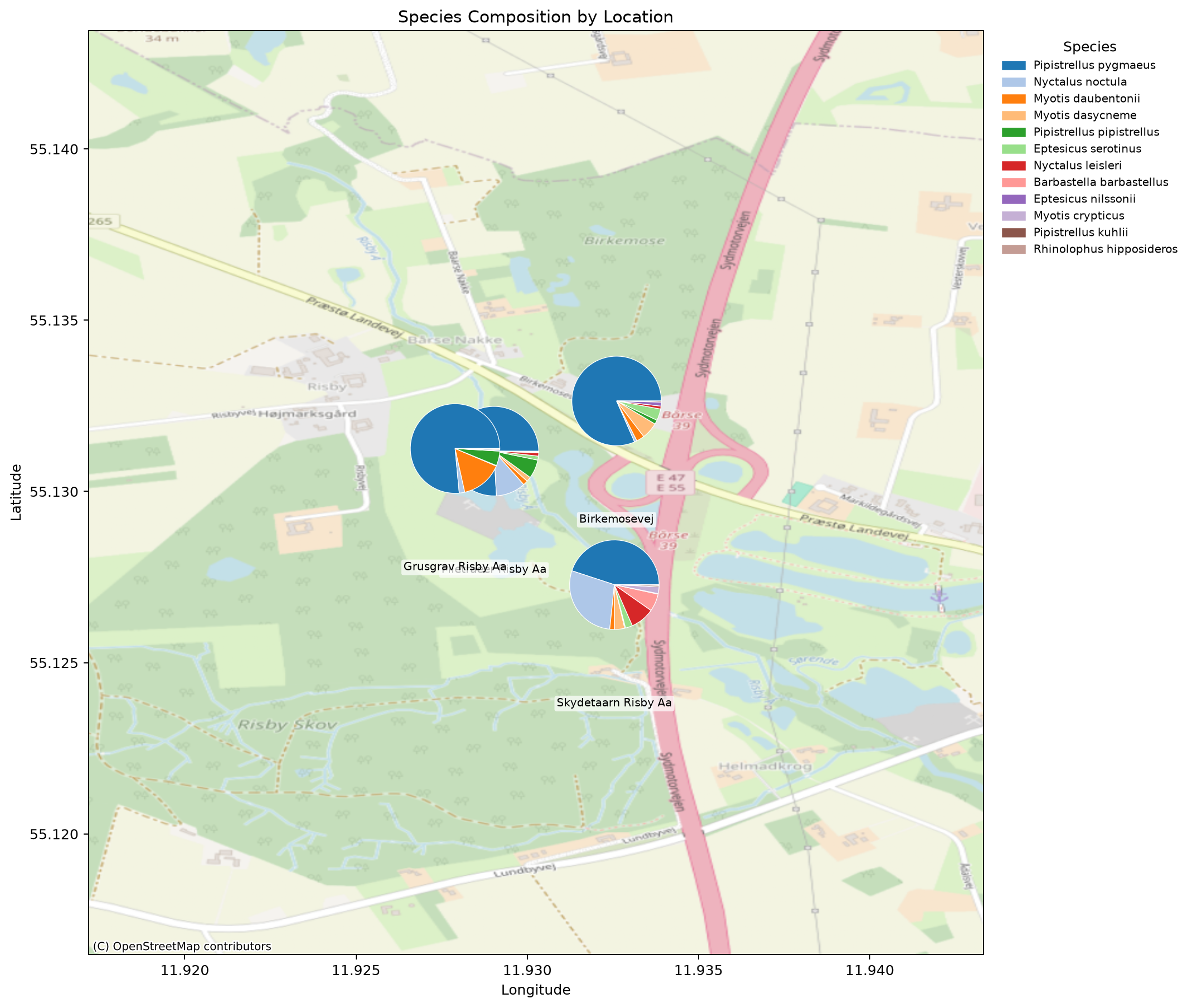This screenshot has width=1192, height=1008.
Task: Click the 'Skydetaarn Risby Aa' location label
Action: pos(614,703)
